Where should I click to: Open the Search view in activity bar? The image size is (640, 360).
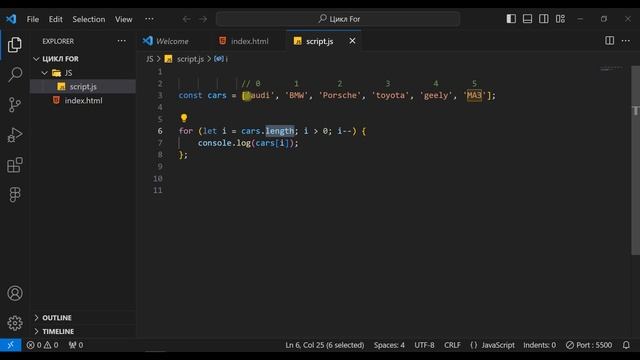point(15,75)
